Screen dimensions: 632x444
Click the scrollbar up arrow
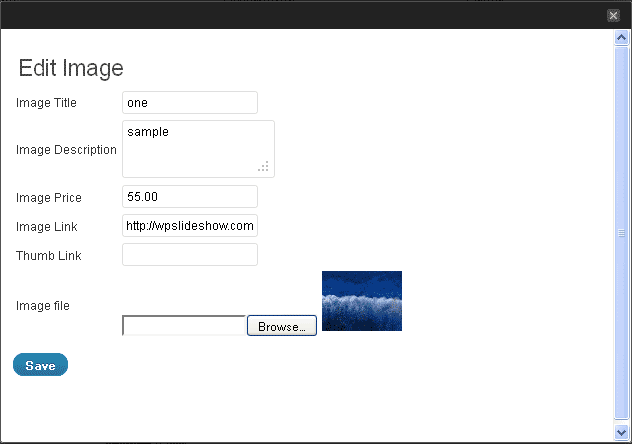click(x=622, y=38)
